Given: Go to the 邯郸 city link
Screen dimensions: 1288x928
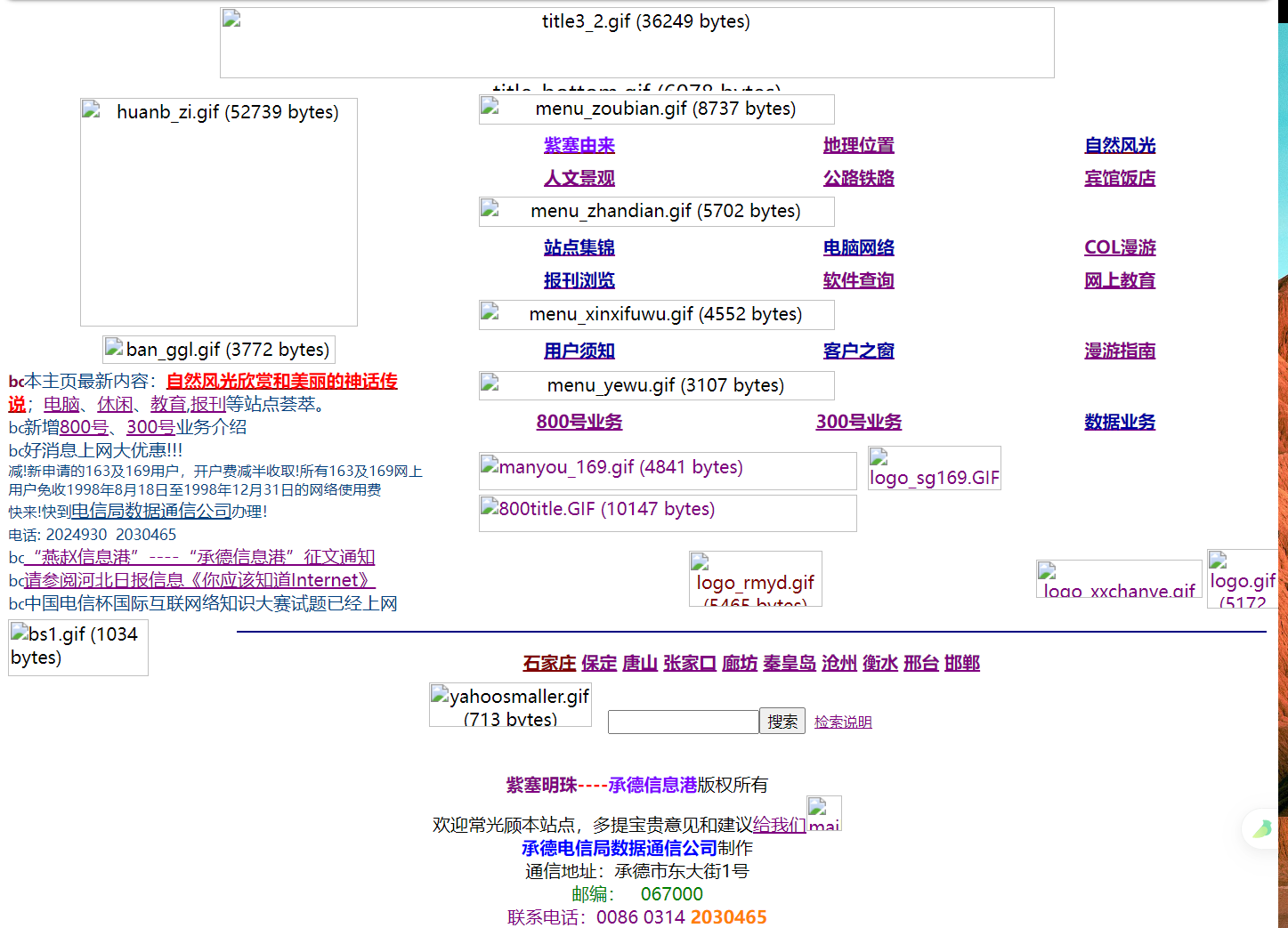Looking at the screenshot, I should pos(962,663).
